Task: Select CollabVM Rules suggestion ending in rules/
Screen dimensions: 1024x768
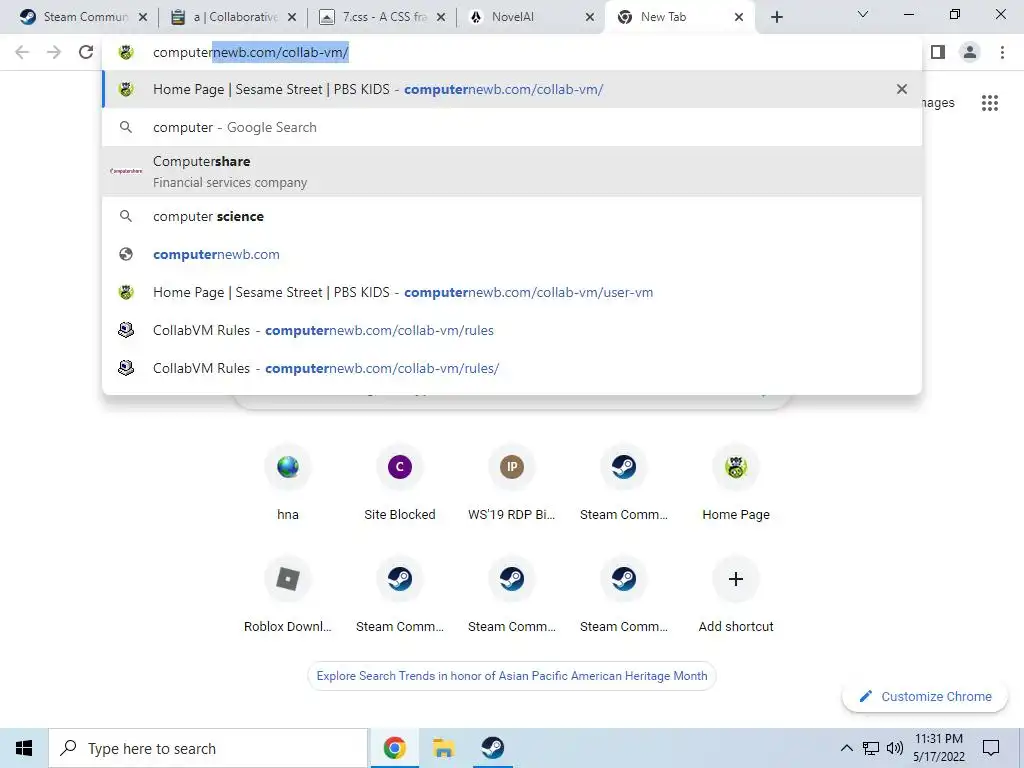Action: (512, 368)
